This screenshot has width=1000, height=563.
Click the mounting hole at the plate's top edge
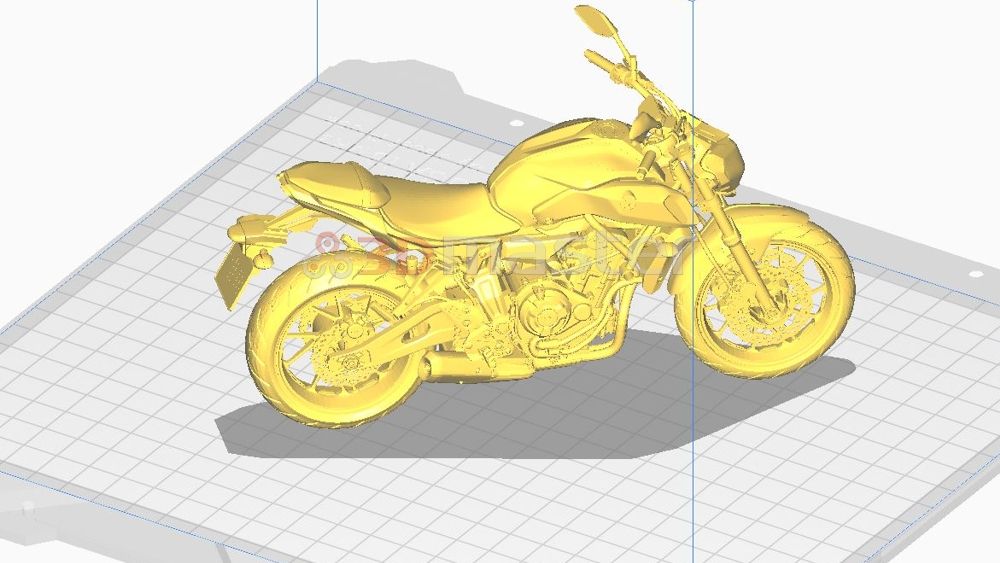point(515,124)
